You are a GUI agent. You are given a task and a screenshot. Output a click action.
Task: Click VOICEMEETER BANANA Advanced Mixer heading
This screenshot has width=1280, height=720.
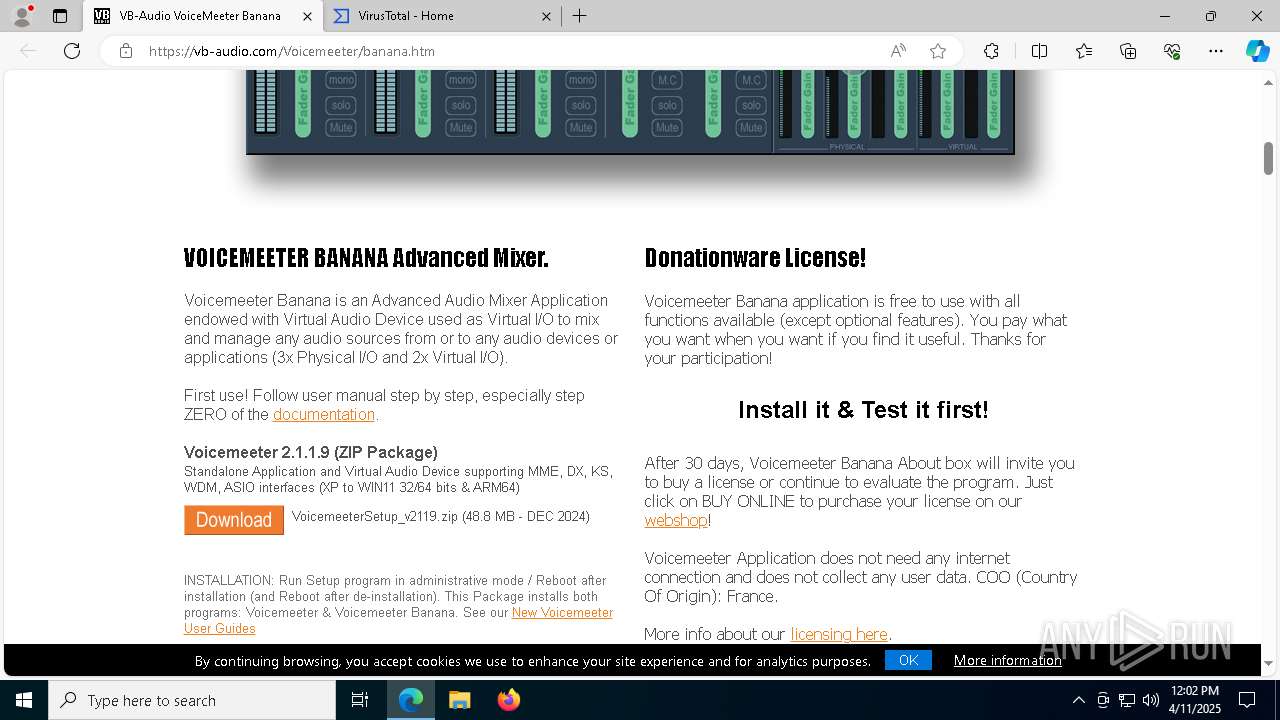pyautogui.click(x=366, y=258)
